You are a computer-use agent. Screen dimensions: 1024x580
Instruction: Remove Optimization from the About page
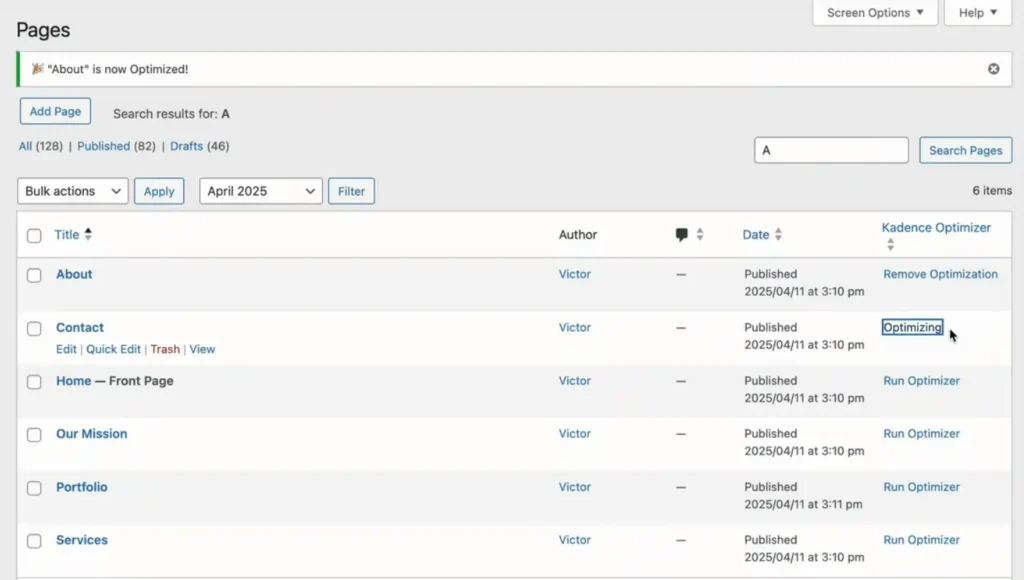[940, 273]
